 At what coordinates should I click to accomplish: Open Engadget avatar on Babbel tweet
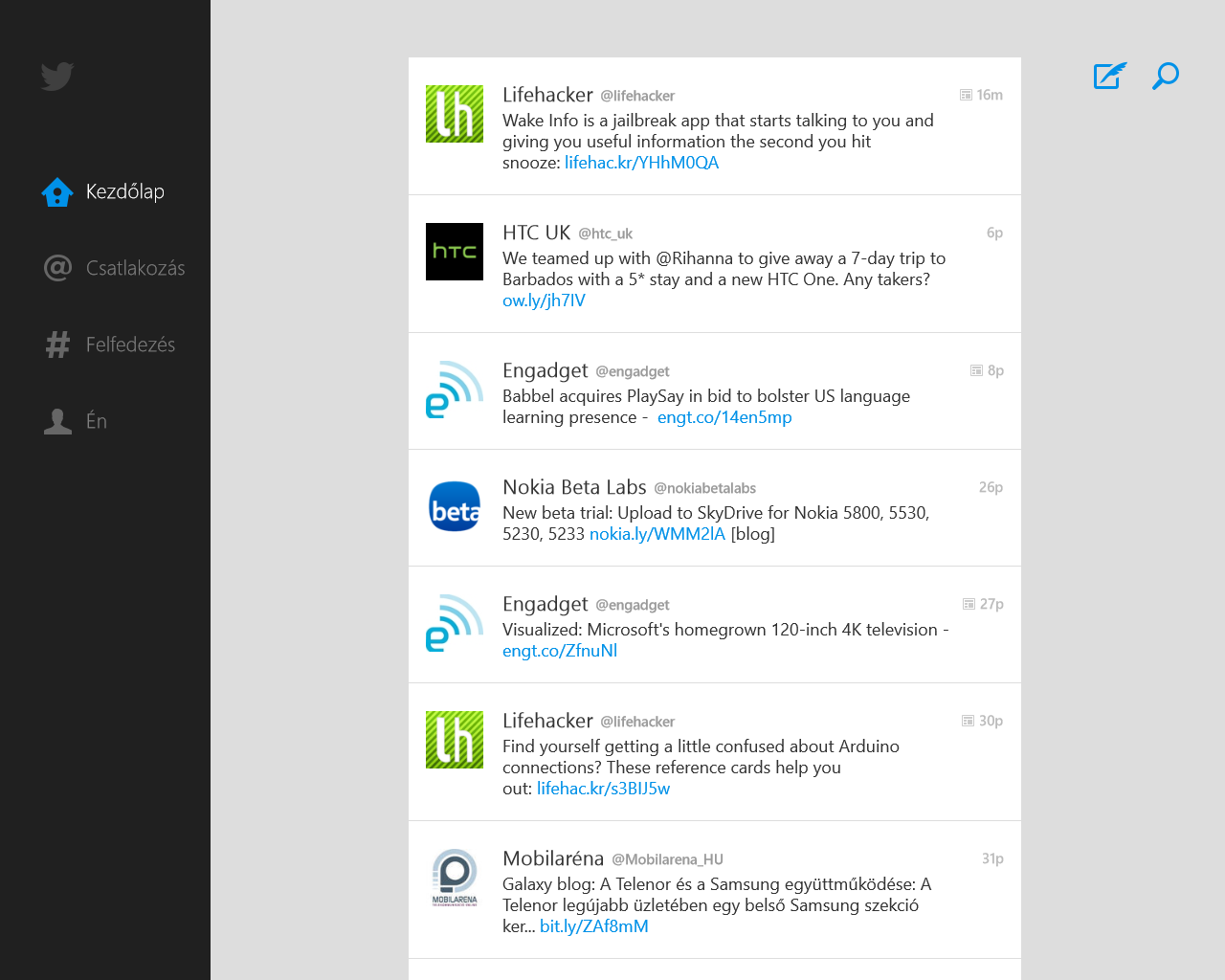455,390
